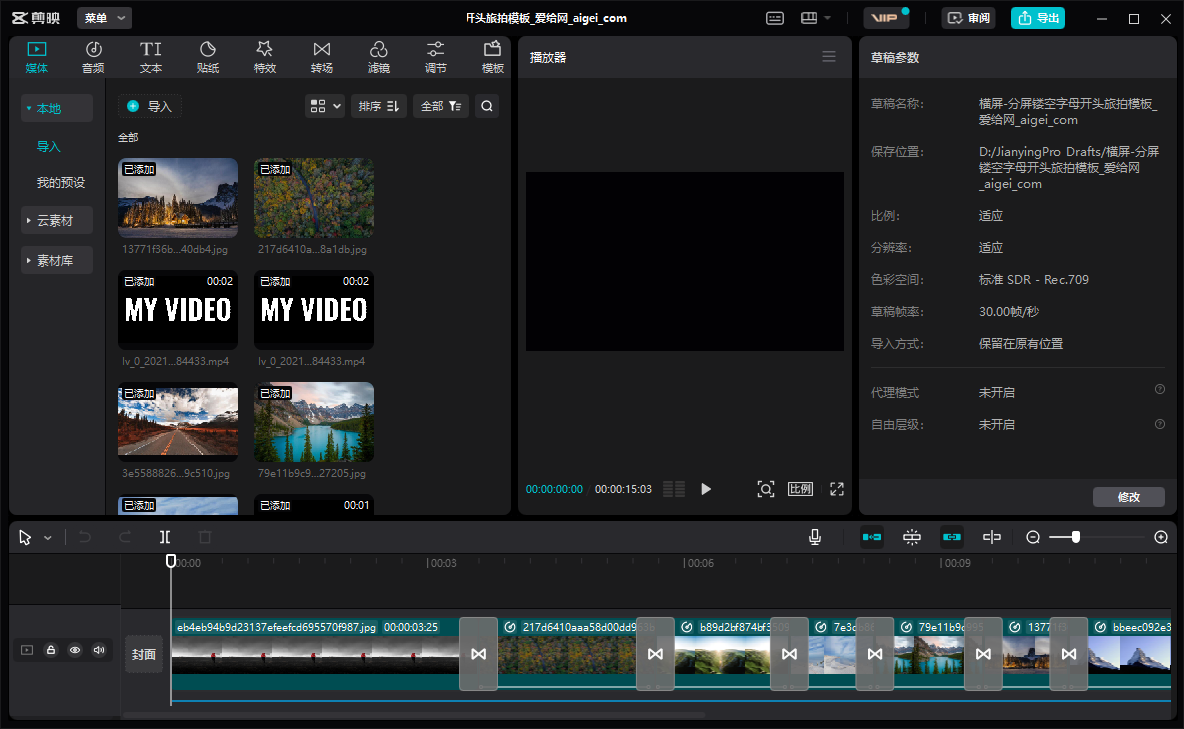
Task: Toggle track visibility eye icon
Action: coord(75,650)
